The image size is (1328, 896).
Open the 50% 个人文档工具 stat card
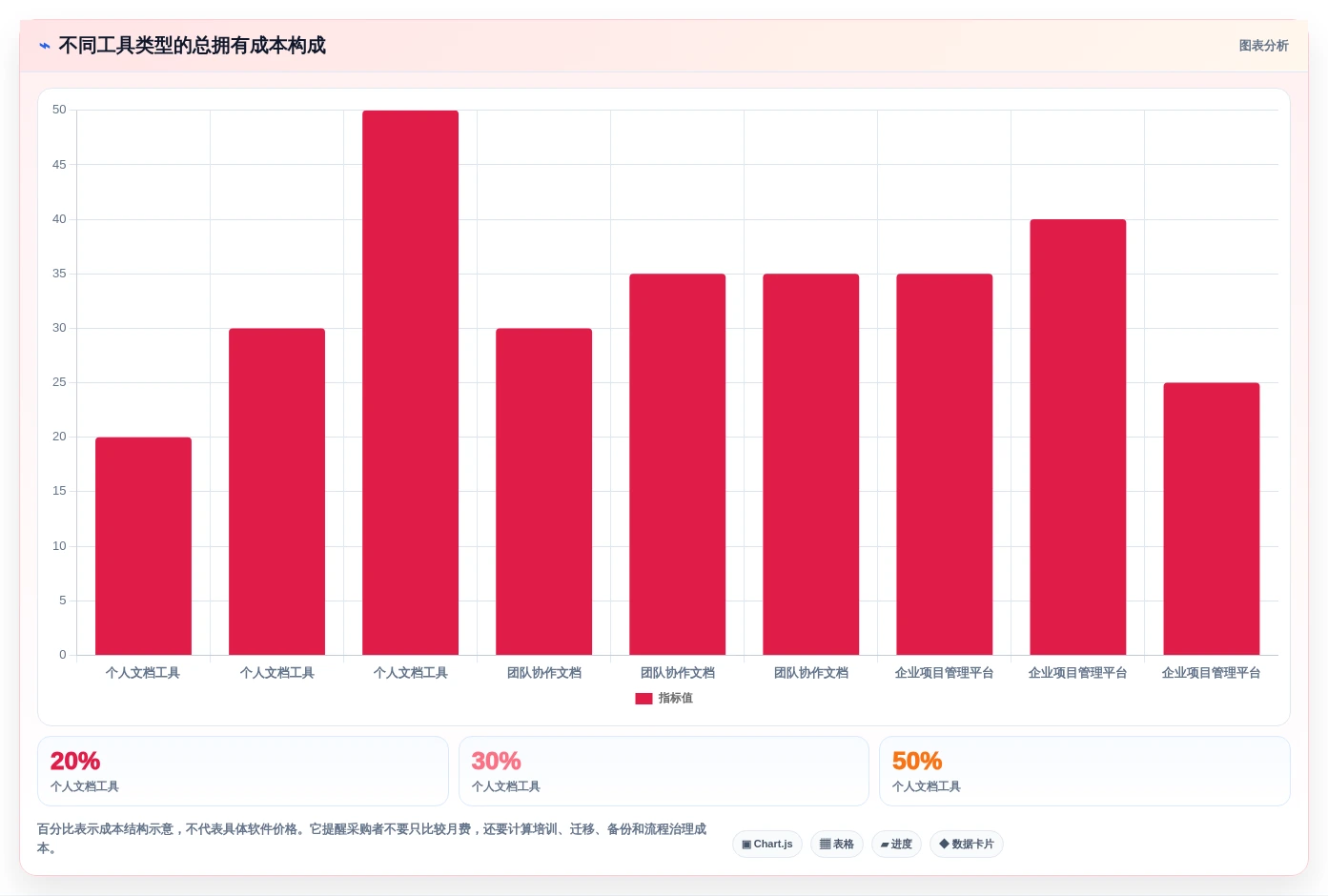tap(1085, 771)
